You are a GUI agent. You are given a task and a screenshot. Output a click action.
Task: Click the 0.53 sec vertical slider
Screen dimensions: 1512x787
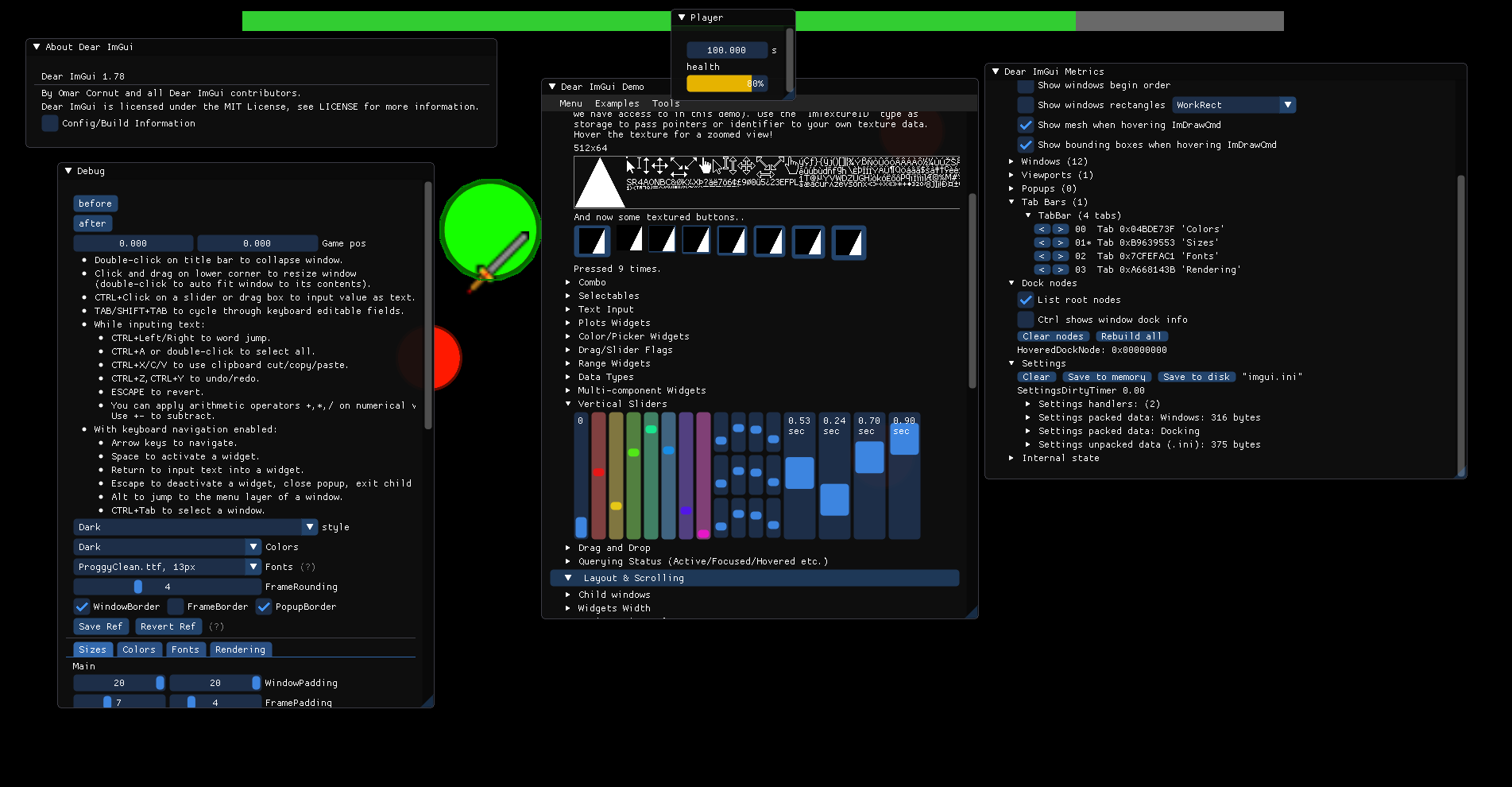click(799, 475)
